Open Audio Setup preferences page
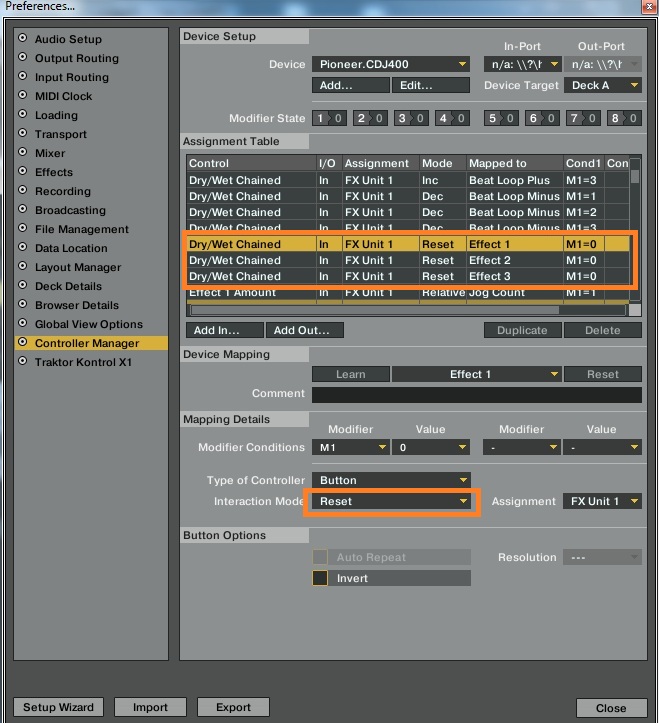 pyautogui.click(x=68, y=39)
